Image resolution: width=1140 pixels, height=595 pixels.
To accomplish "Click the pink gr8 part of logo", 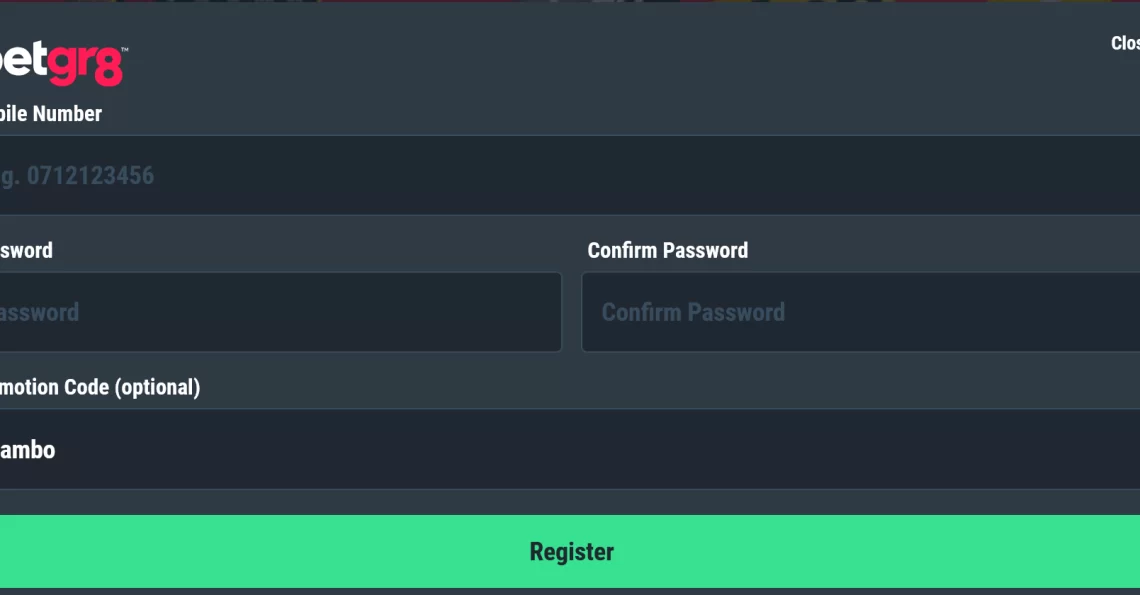I will point(87,65).
